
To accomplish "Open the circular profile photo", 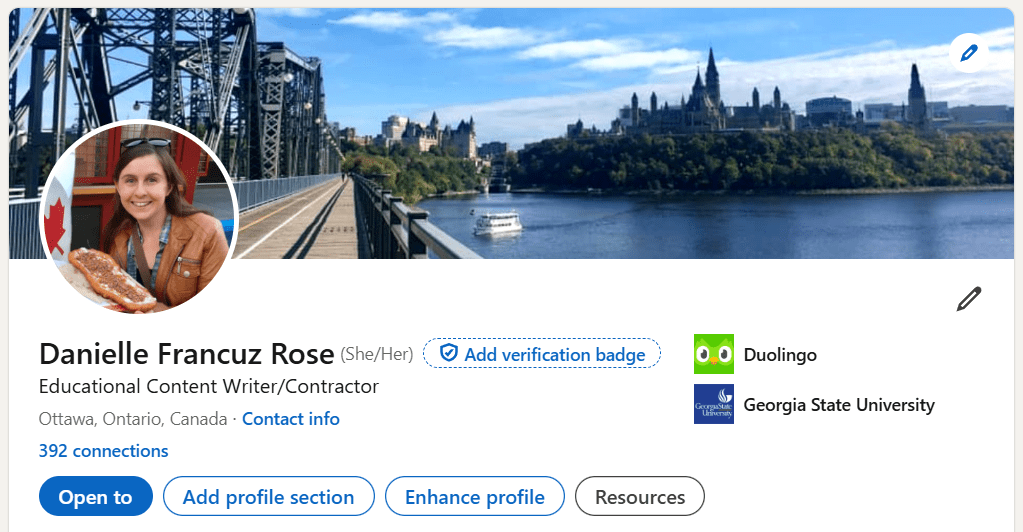I will click(x=139, y=217).
